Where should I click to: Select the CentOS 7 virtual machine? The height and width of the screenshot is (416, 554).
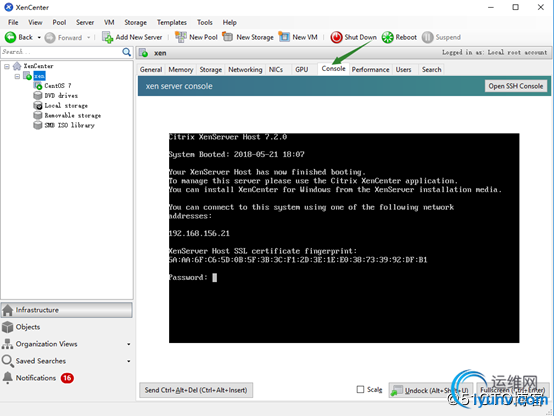click(58, 86)
